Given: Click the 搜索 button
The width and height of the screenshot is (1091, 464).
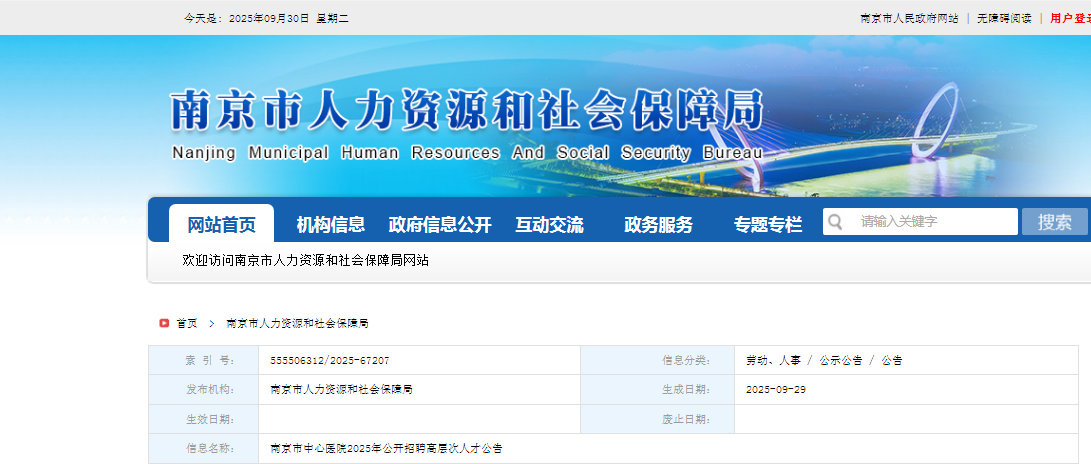Looking at the screenshot, I should pyautogui.click(x=1054, y=222).
